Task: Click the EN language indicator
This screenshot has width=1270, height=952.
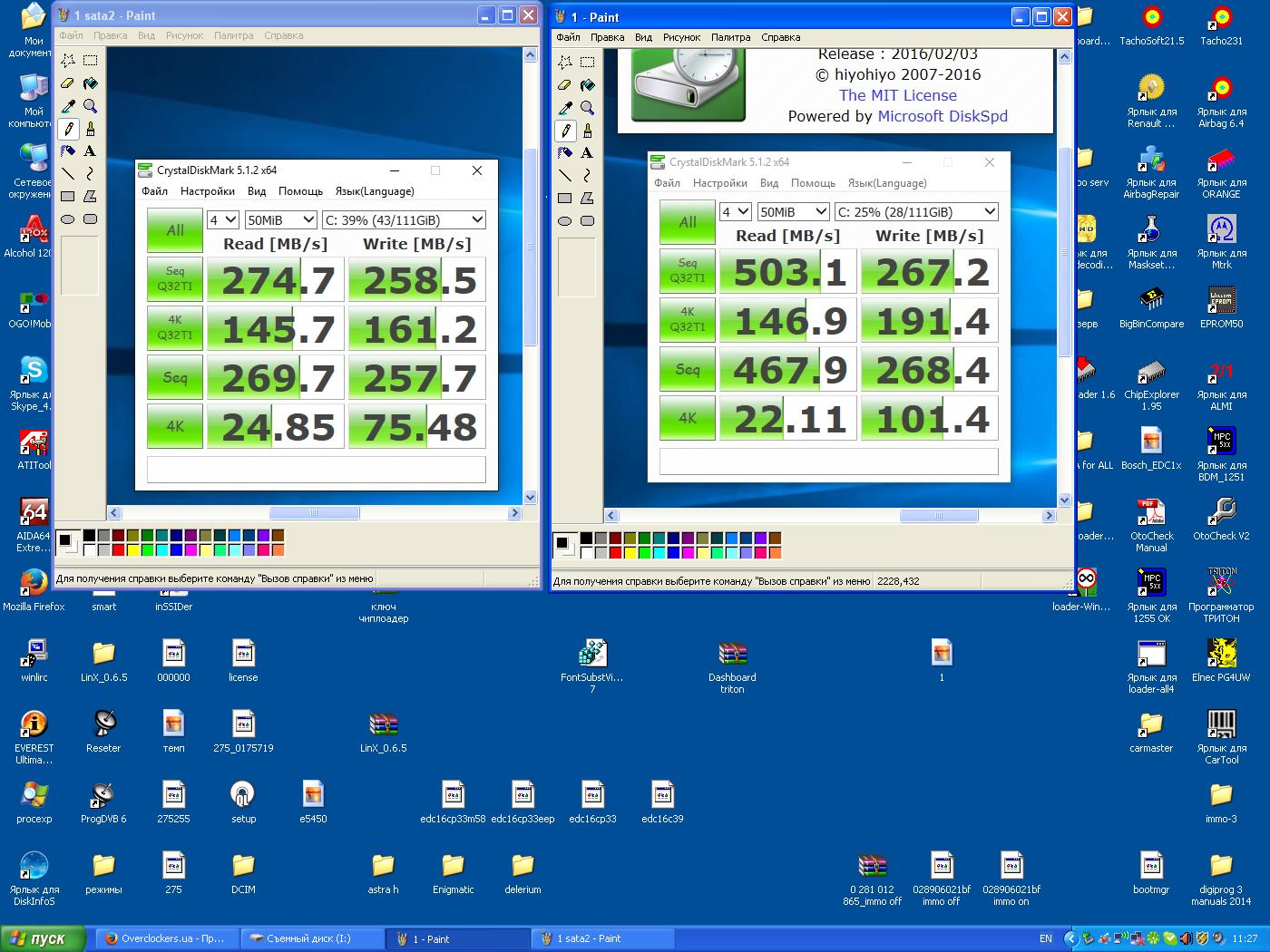Action: pyautogui.click(x=1045, y=939)
